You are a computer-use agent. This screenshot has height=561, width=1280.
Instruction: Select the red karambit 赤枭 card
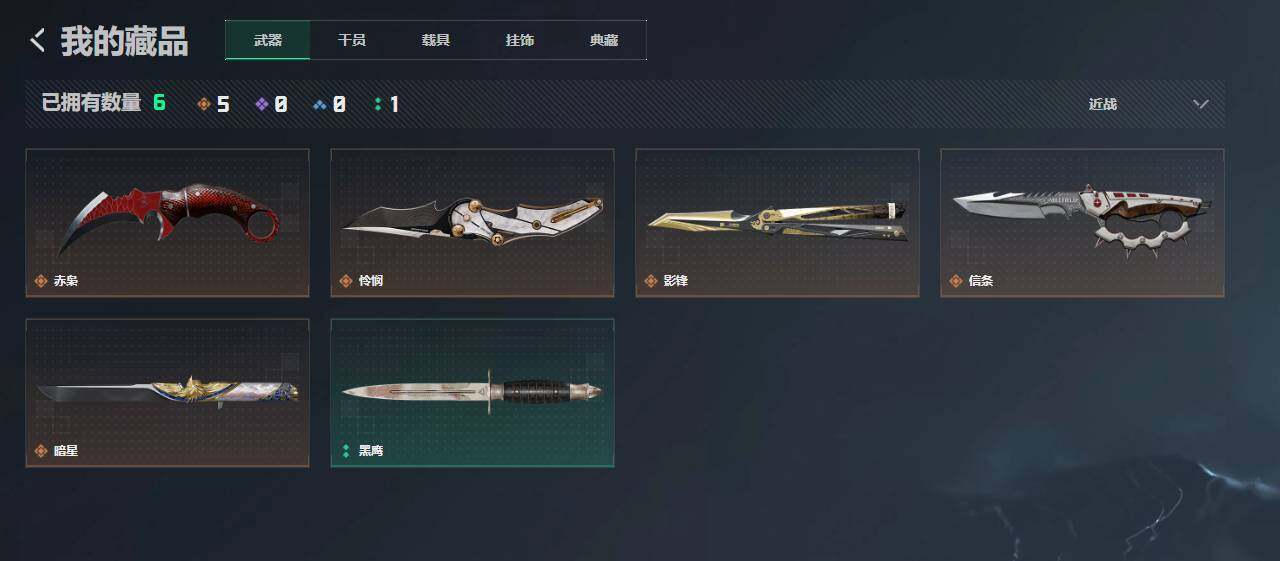coord(167,223)
